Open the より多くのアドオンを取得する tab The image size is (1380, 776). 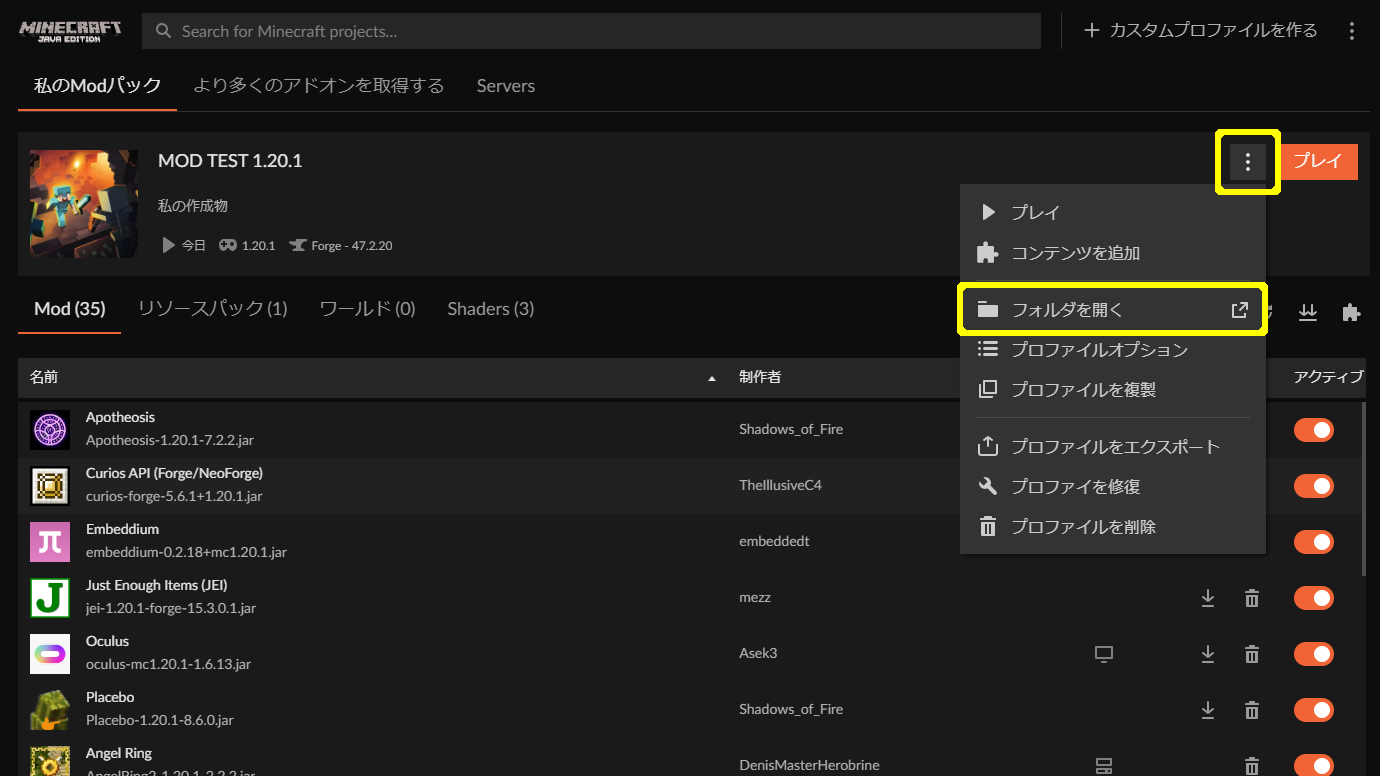click(x=319, y=86)
